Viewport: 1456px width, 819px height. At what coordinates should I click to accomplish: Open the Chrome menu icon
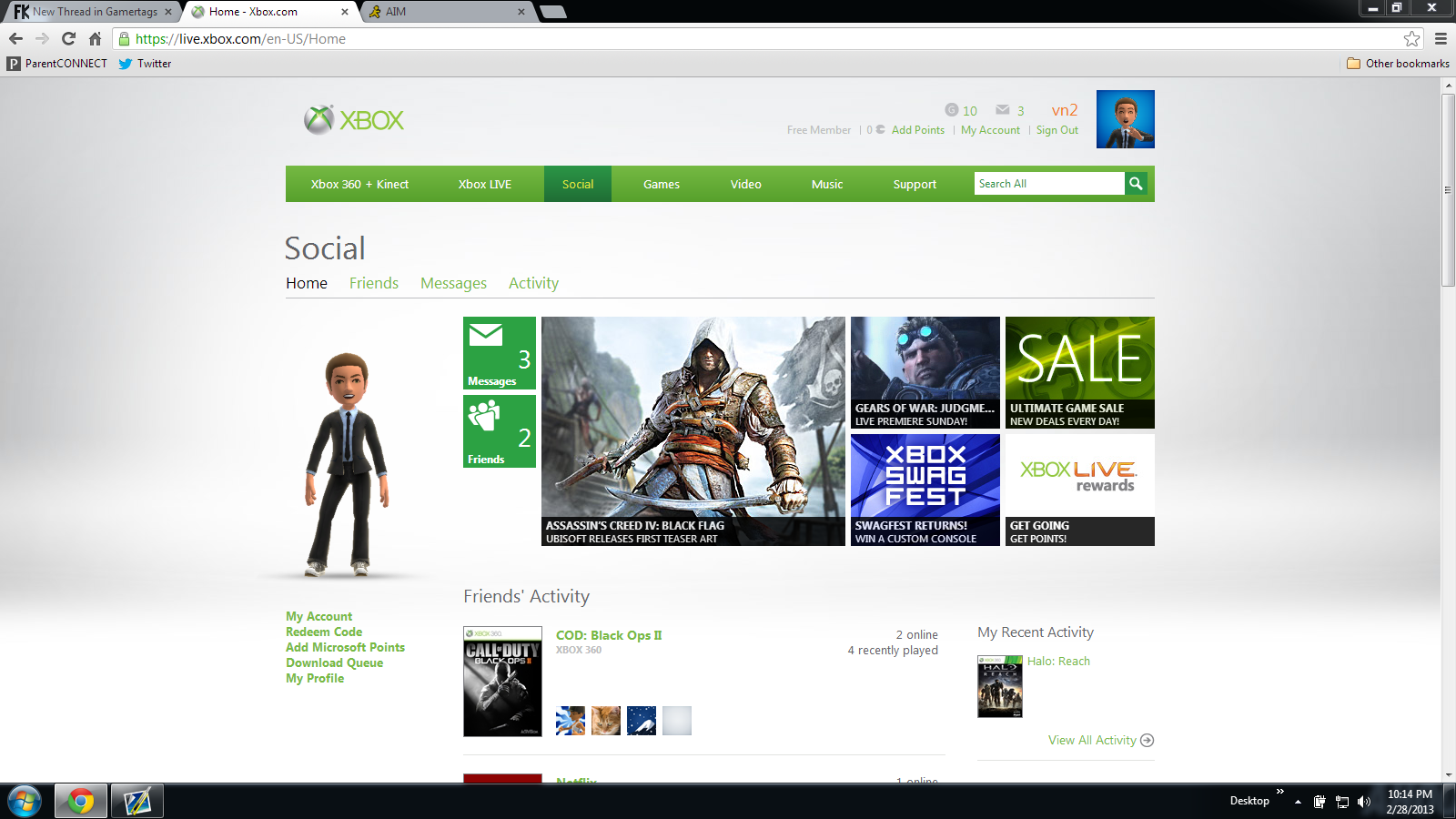click(1441, 38)
